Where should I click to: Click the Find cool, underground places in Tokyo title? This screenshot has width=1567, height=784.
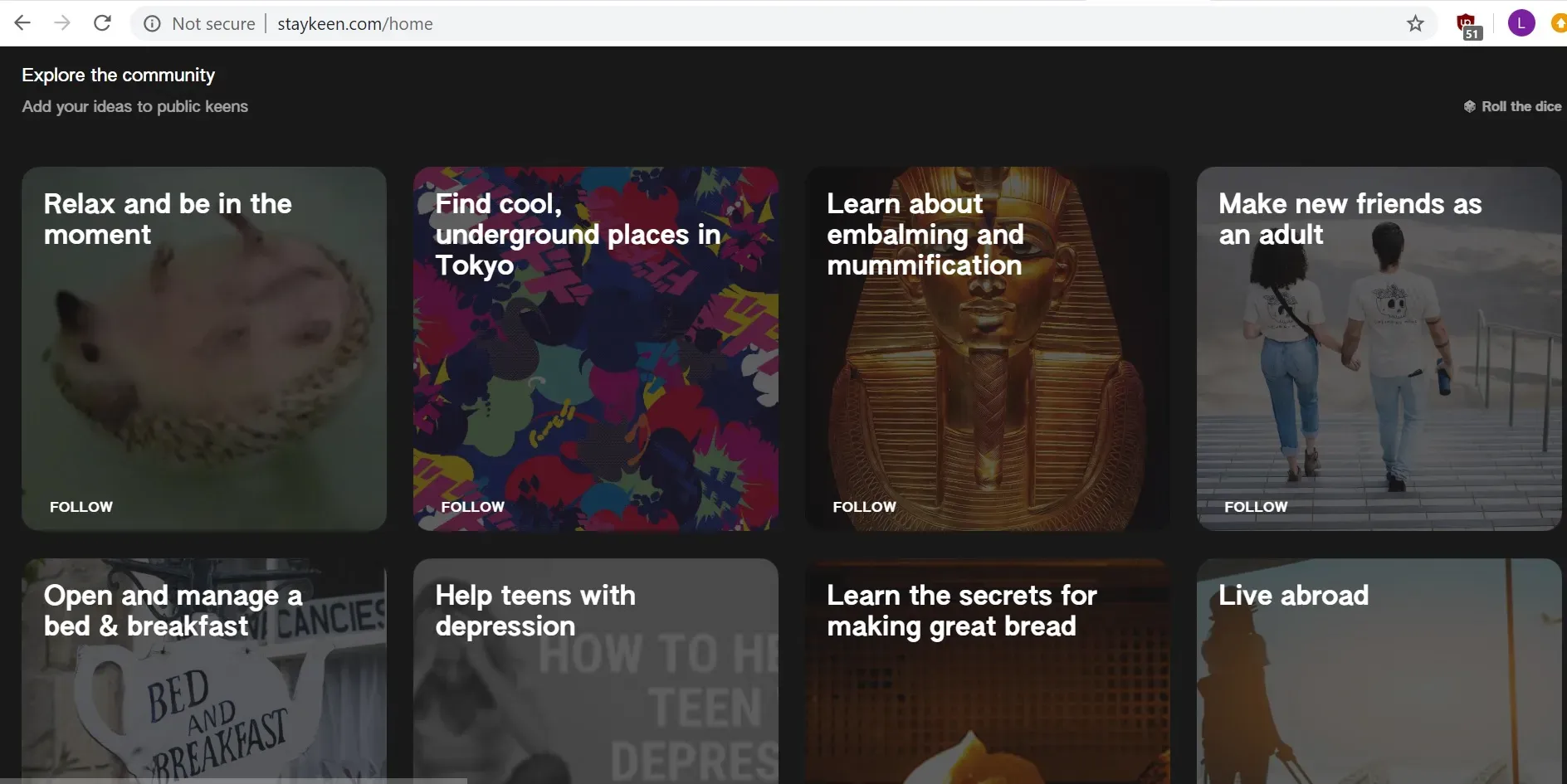[x=577, y=235]
